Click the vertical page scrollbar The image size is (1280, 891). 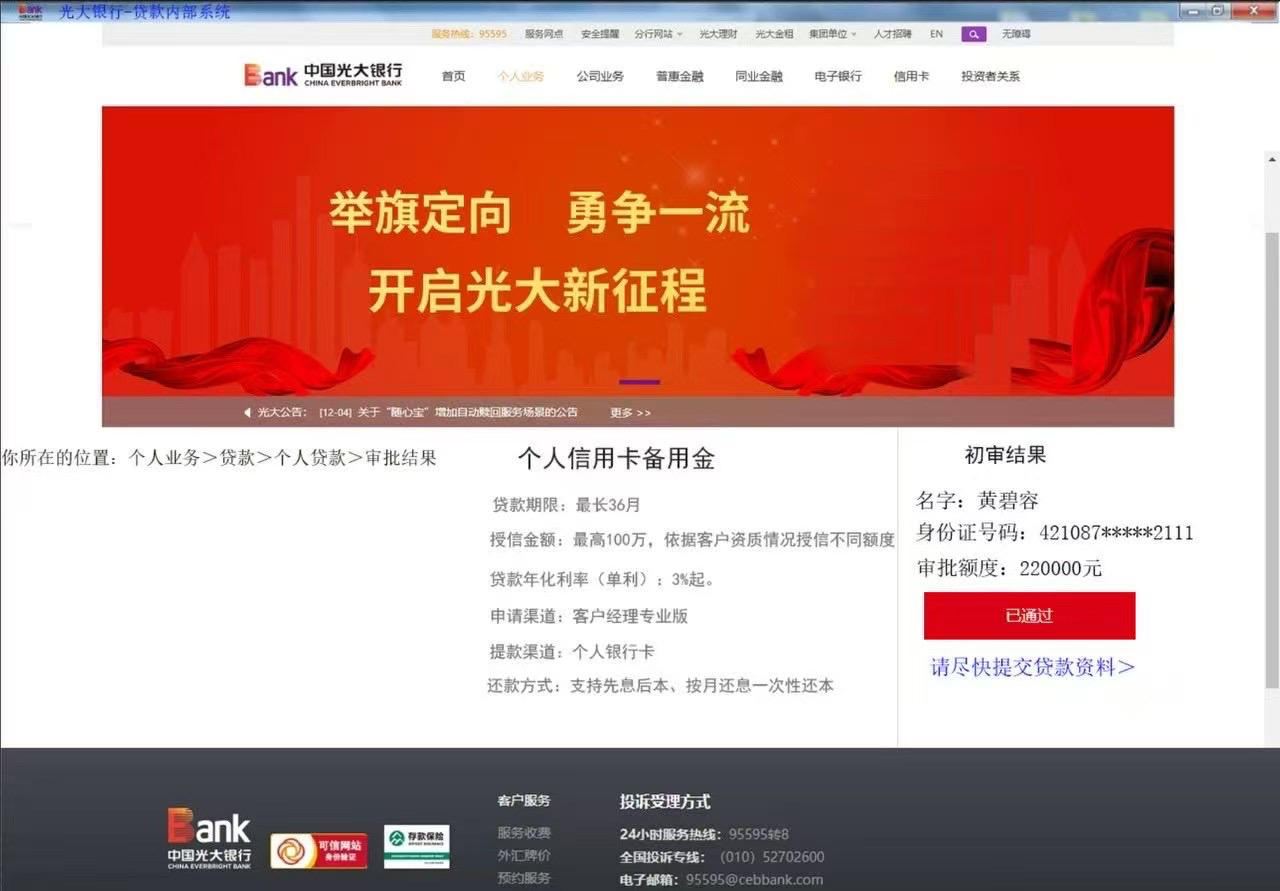tap(1272, 459)
